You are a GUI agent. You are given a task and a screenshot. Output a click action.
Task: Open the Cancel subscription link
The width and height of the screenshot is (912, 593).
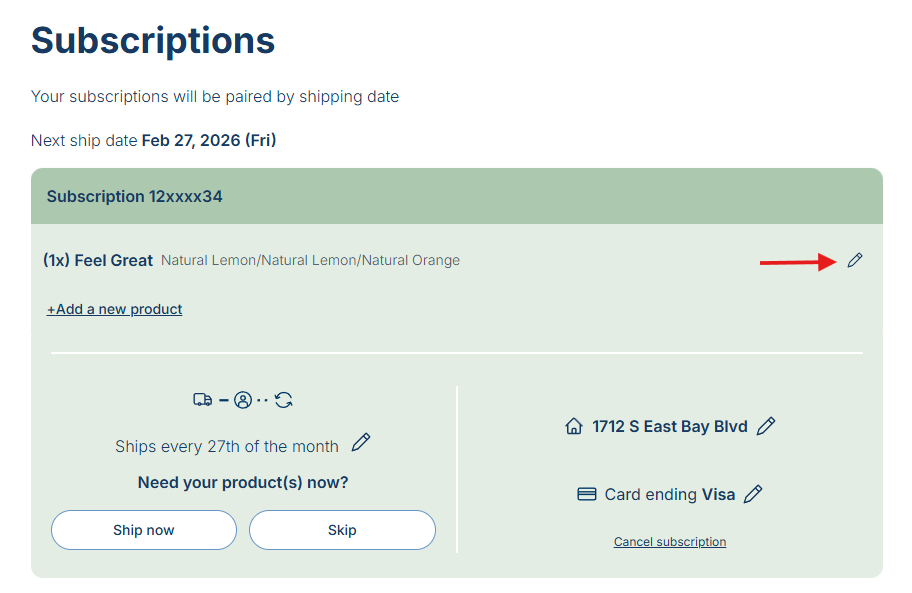click(x=670, y=542)
